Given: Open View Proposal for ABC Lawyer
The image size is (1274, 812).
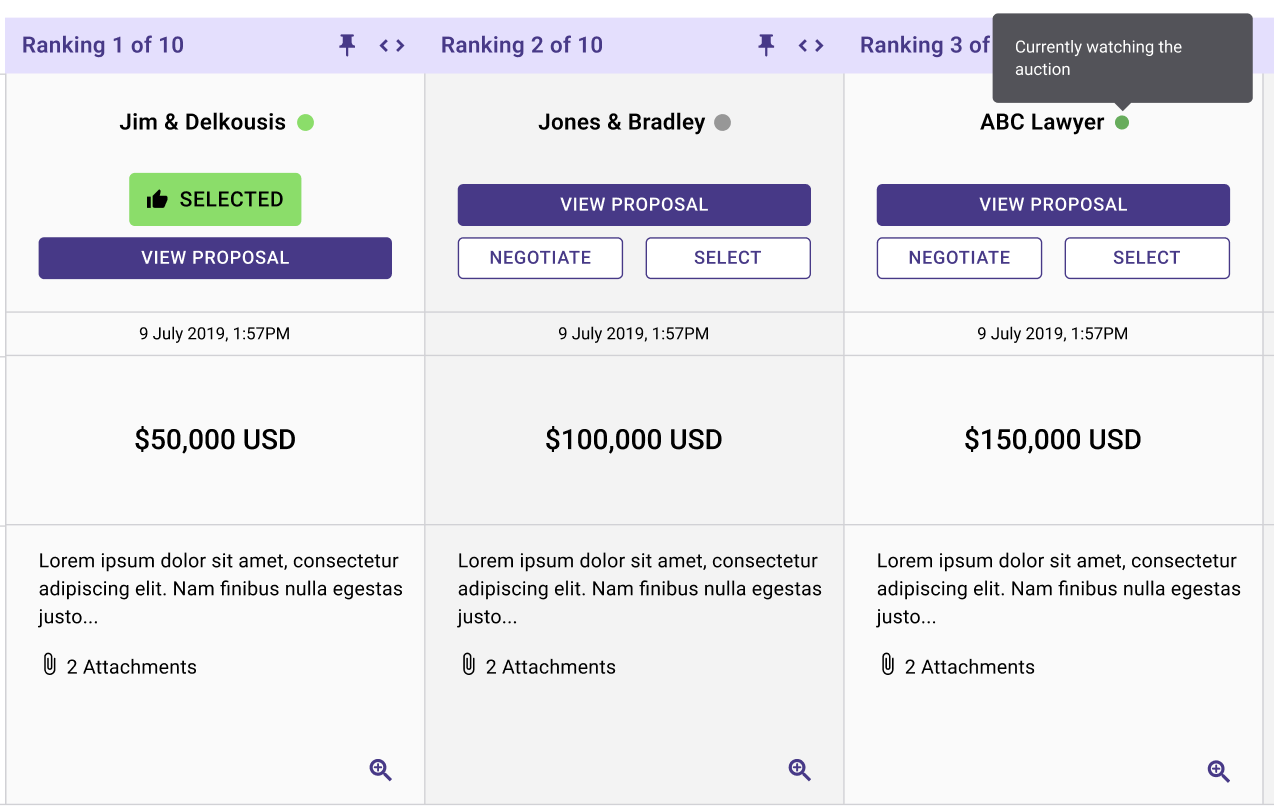Looking at the screenshot, I should pos(1053,205).
